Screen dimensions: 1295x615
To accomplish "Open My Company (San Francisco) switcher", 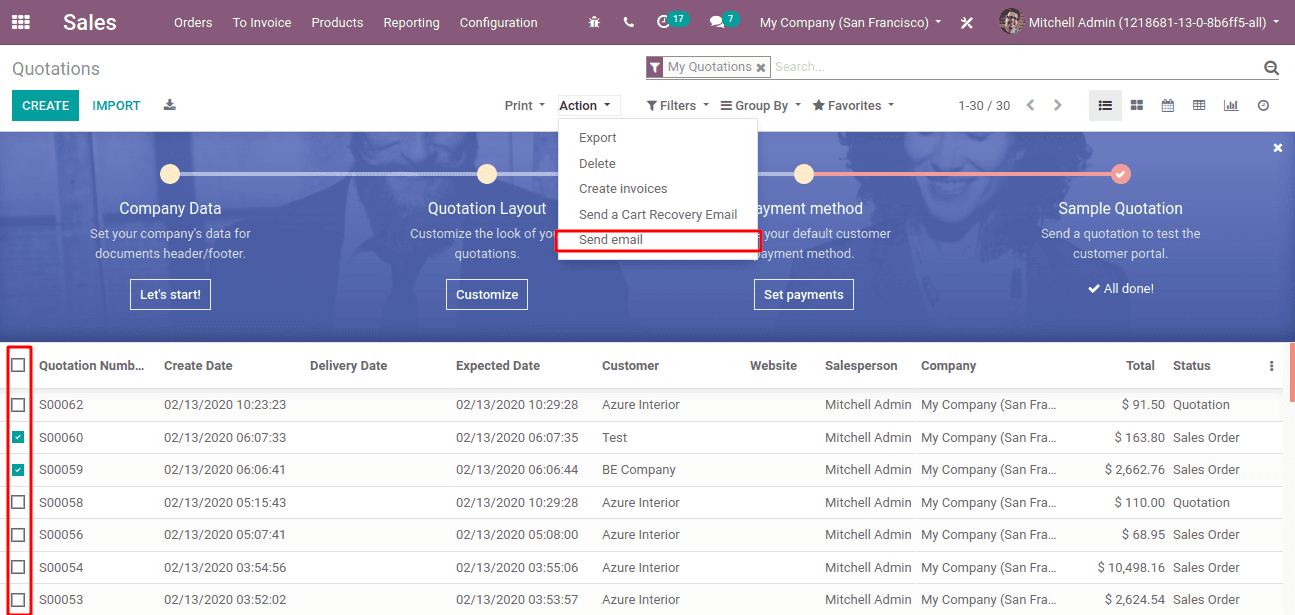I will pyautogui.click(x=850, y=22).
